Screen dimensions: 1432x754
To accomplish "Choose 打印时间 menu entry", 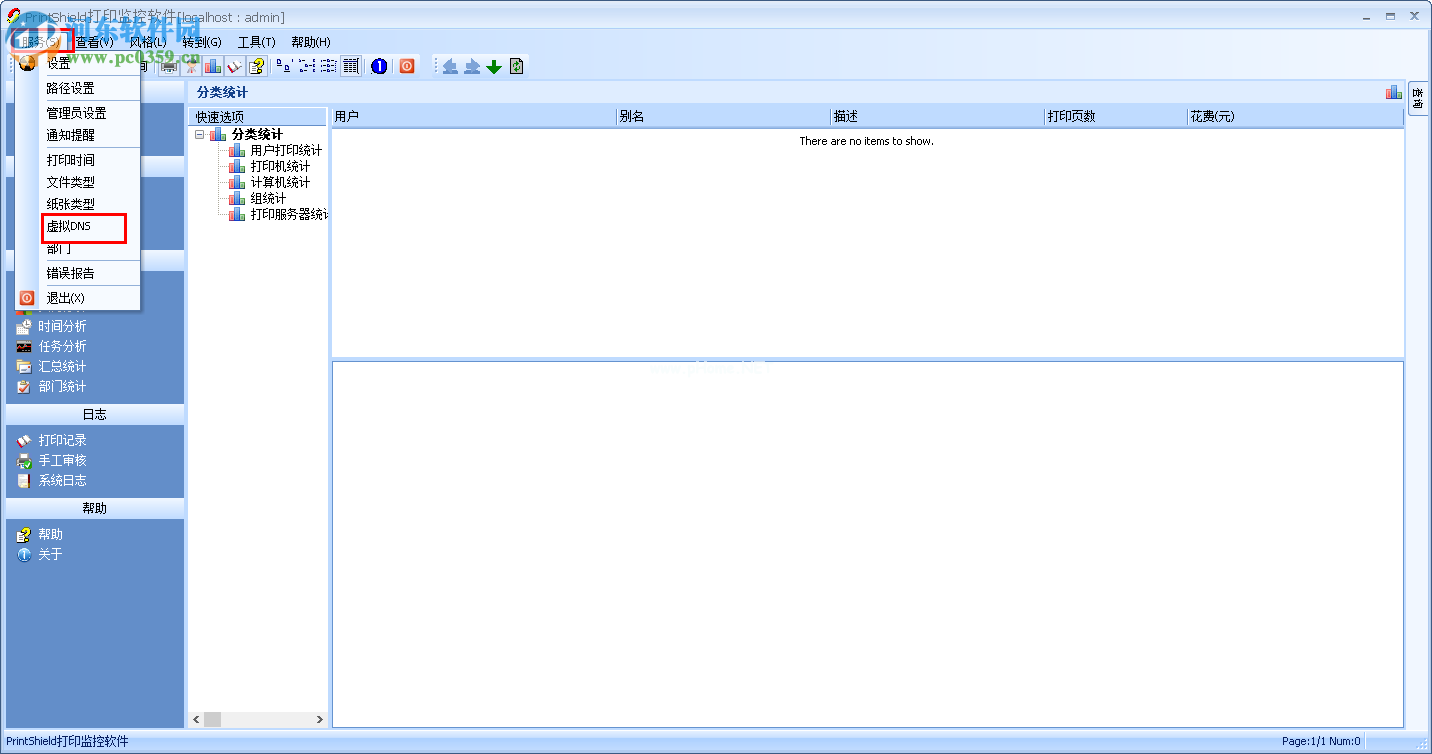I will pyautogui.click(x=78, y=160).
